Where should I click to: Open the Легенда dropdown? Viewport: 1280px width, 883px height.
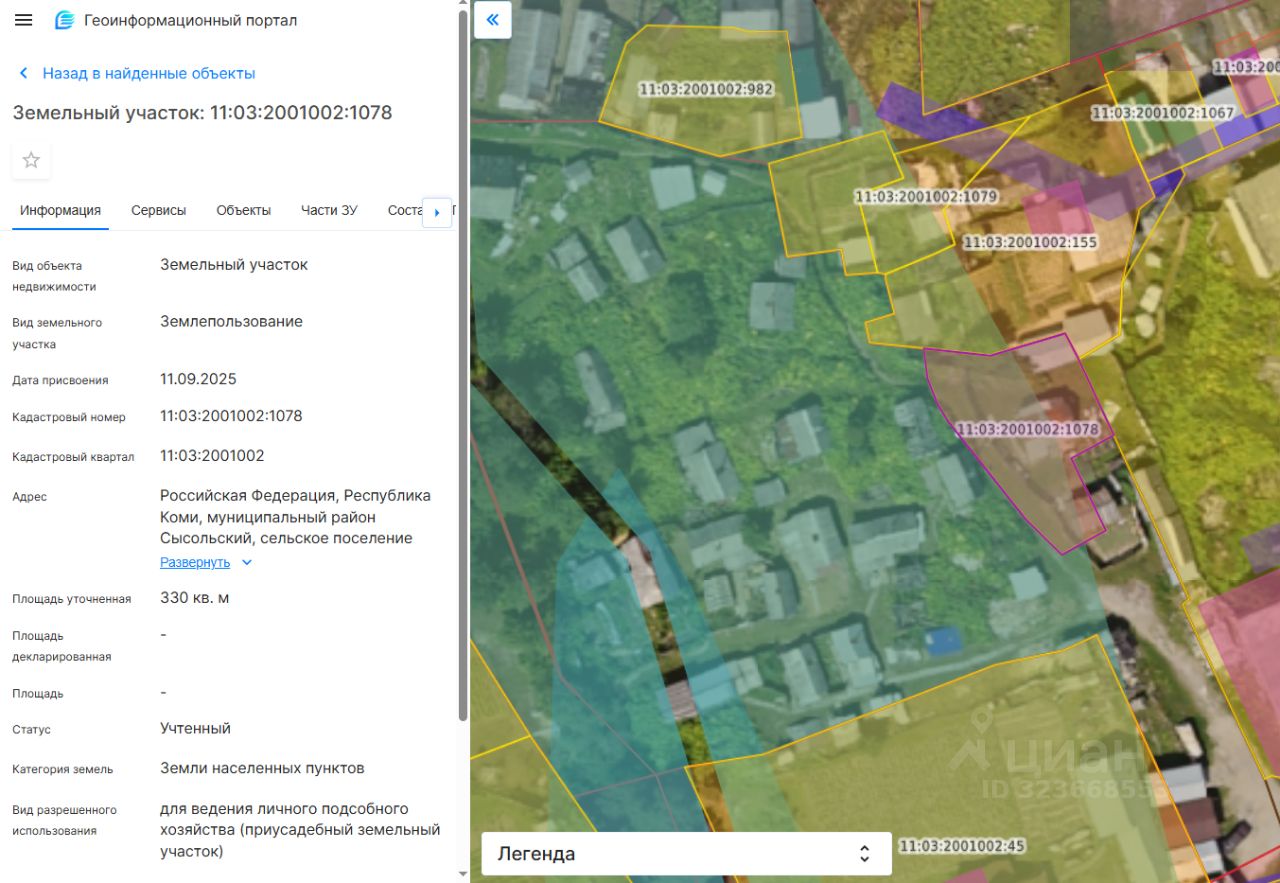coord(686,854)
